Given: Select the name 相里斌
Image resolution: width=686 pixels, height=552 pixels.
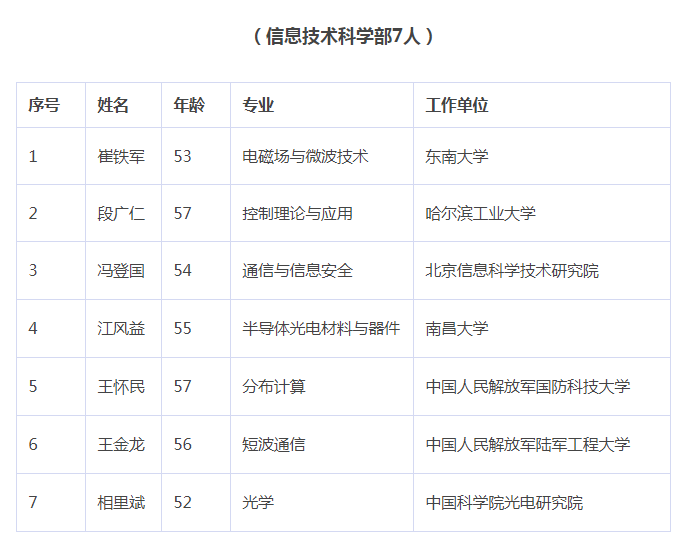Looking at the screenshot, I should point(121,503).
